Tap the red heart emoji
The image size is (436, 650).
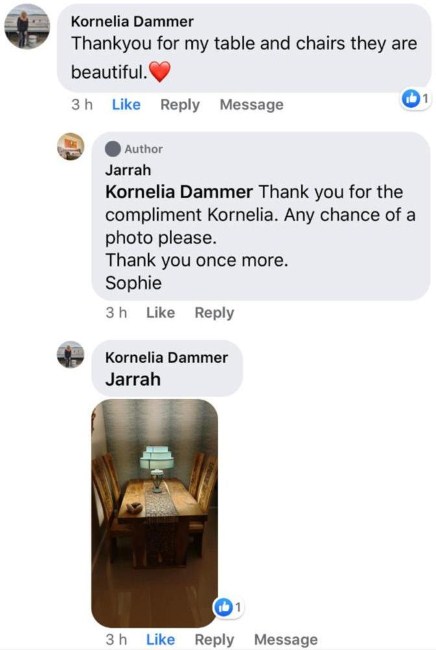click(x=160, y=71)
